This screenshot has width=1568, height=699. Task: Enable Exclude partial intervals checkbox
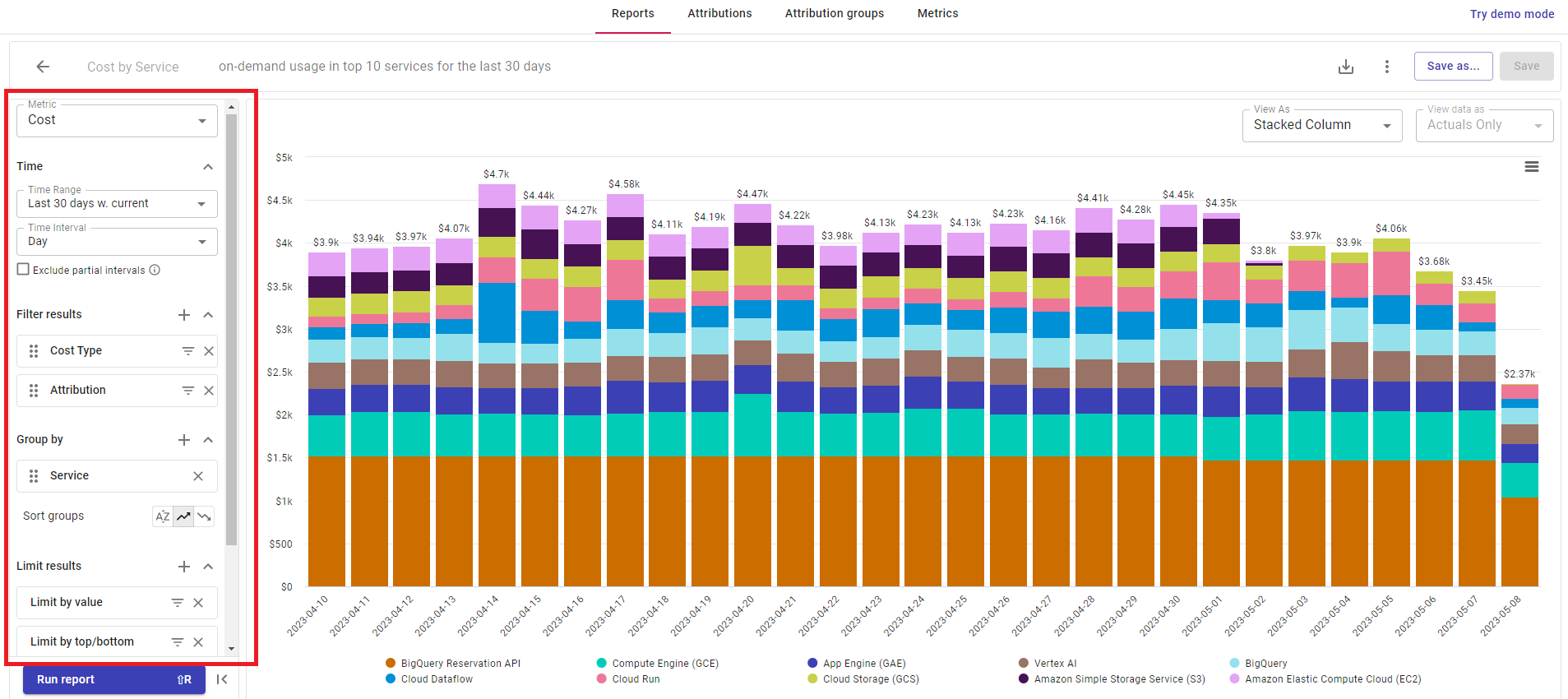pos(23,270)
